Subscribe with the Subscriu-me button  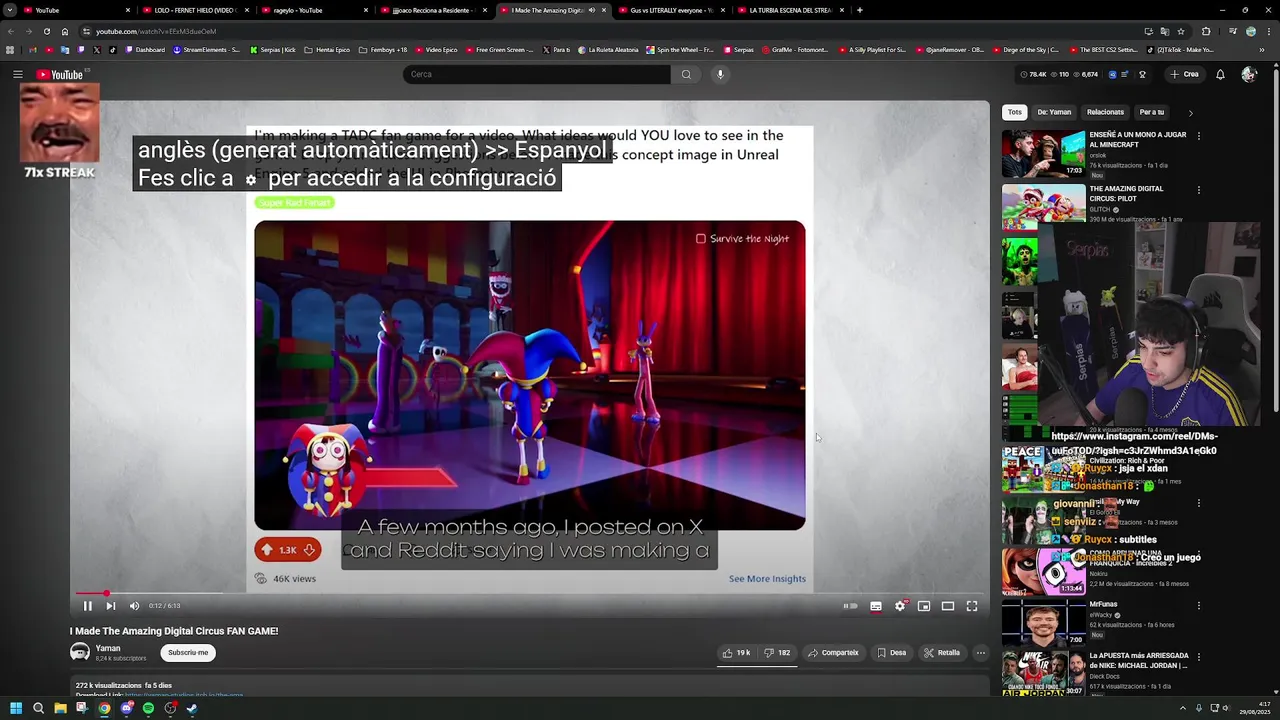tap(188, 653)
